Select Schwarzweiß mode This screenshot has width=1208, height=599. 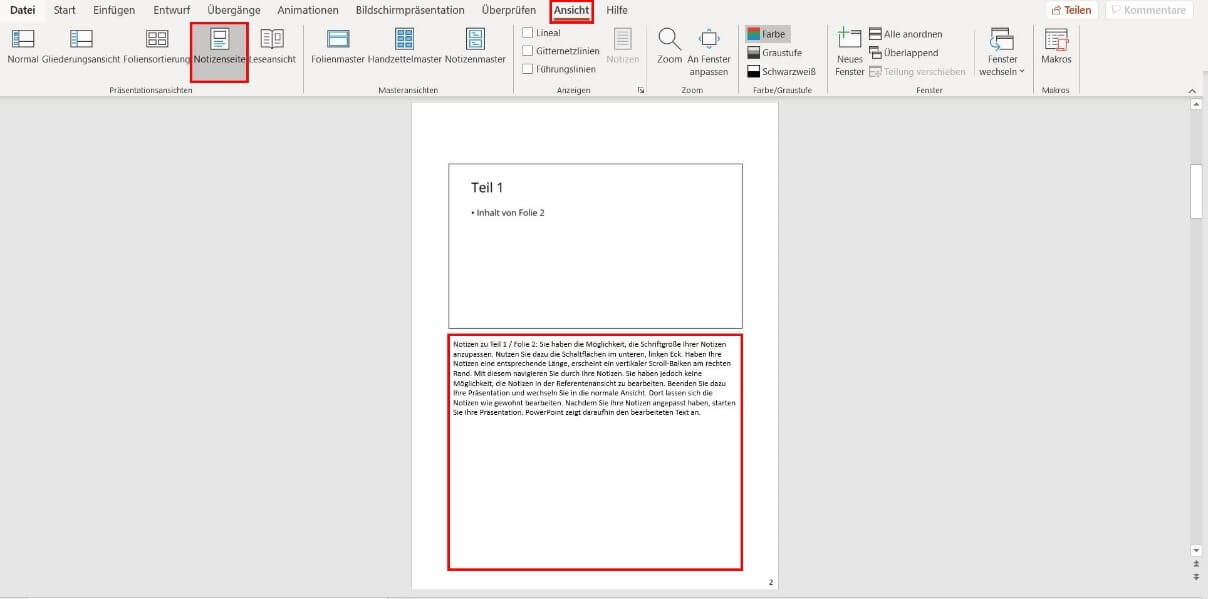click(782, 72)
